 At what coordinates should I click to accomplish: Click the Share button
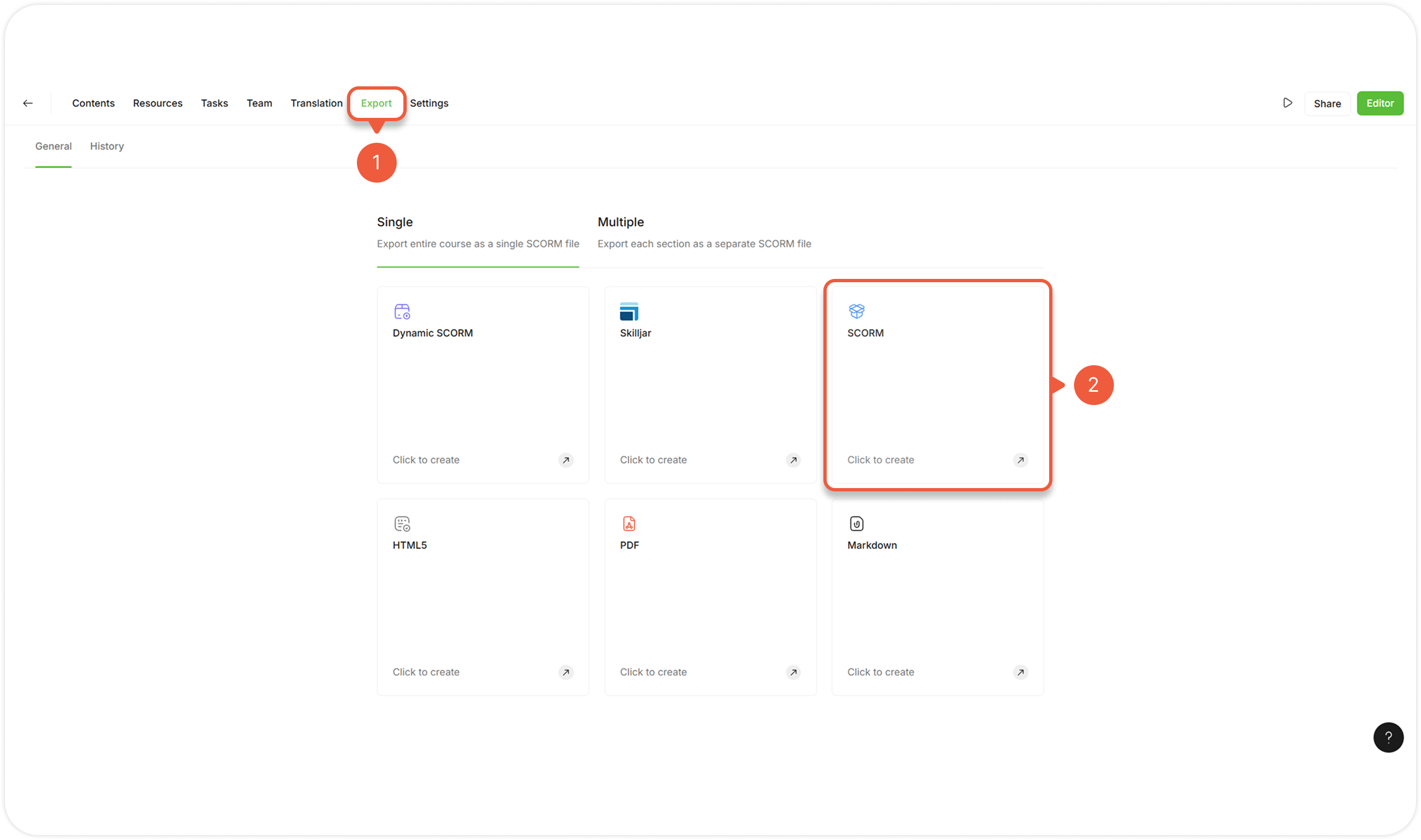(1326, 103)
